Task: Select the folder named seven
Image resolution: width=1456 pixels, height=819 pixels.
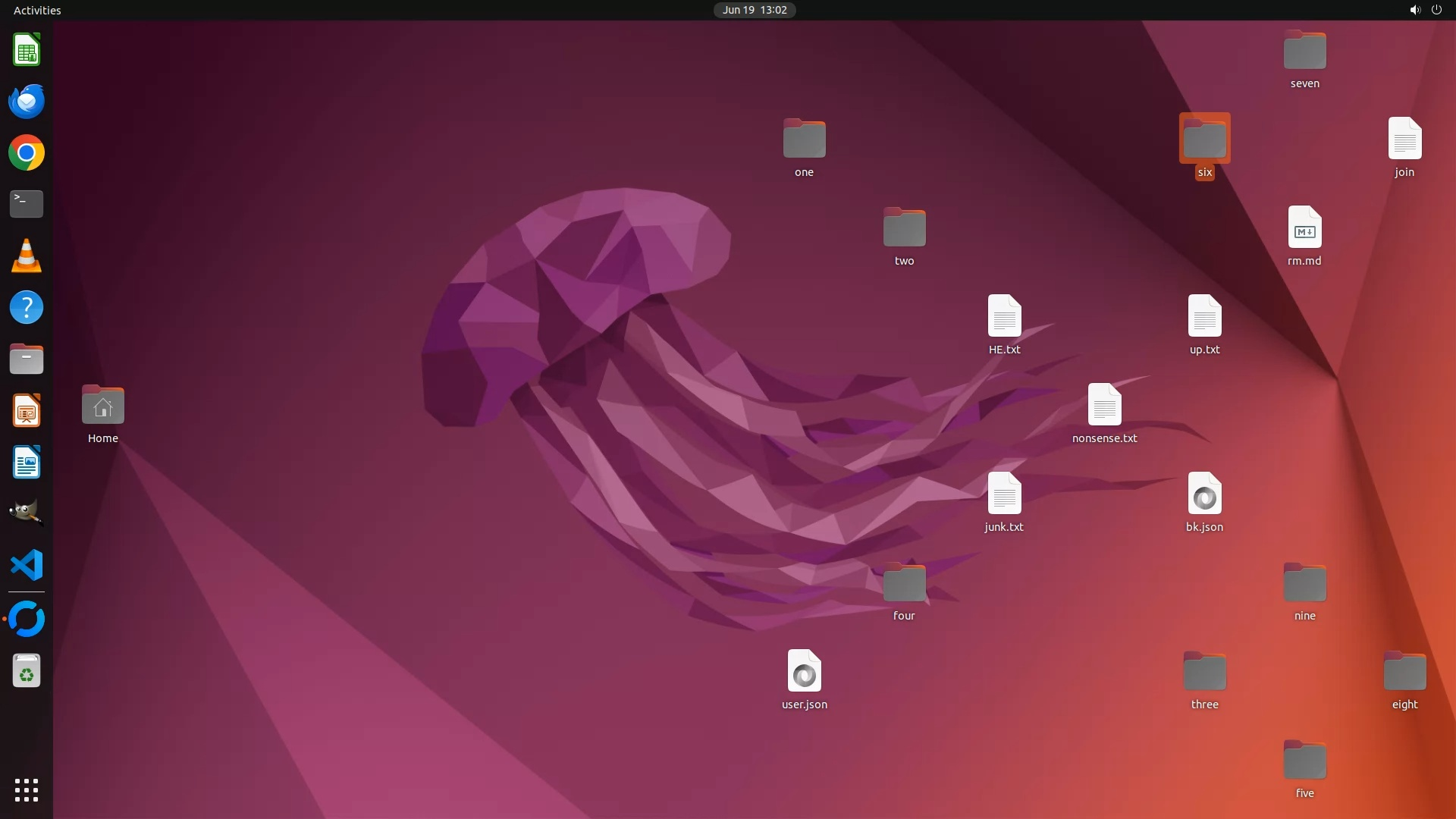Action: [1304, 51]
